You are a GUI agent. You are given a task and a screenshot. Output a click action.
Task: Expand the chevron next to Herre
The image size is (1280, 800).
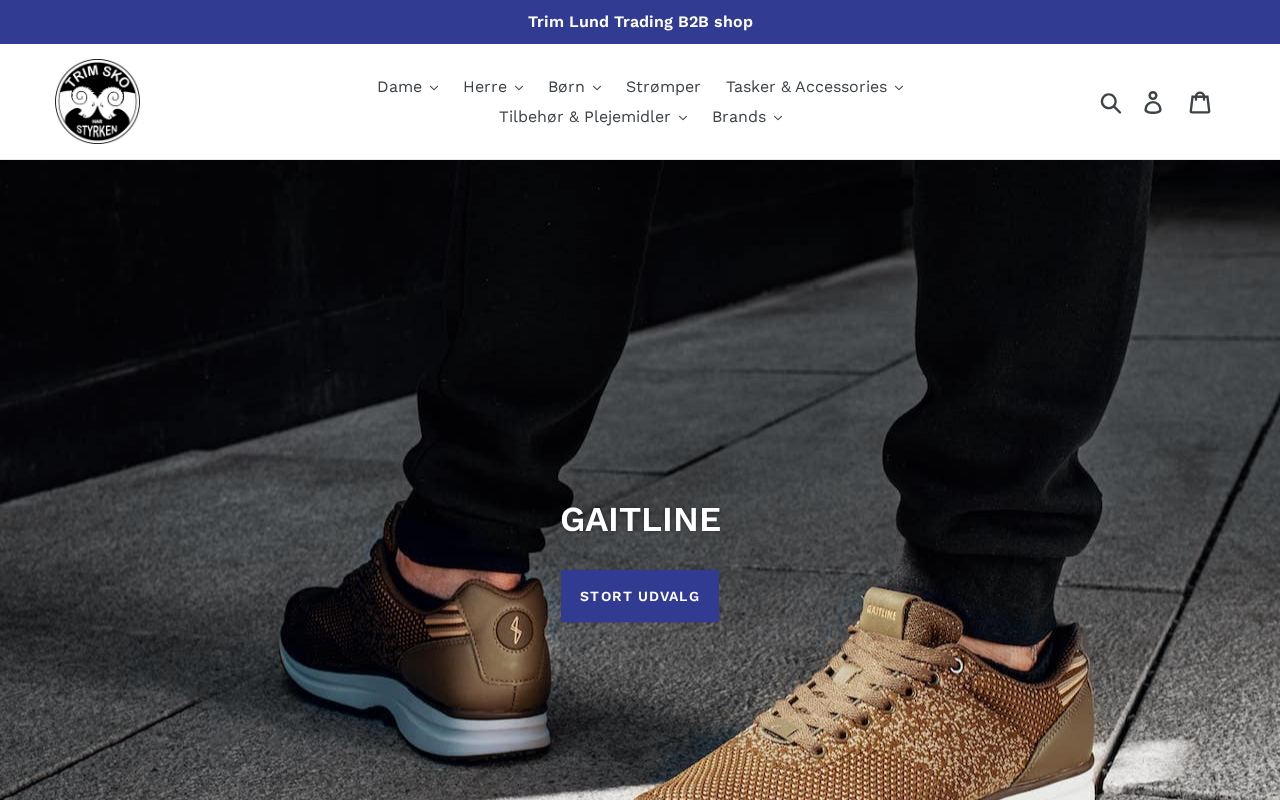coord(518,88)
